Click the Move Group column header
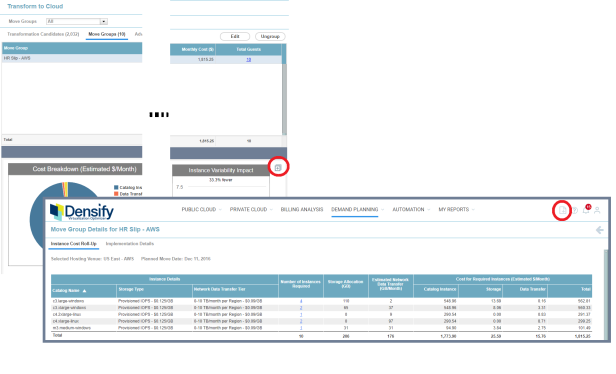Viewport: 616px width, 374px height. 72,48
